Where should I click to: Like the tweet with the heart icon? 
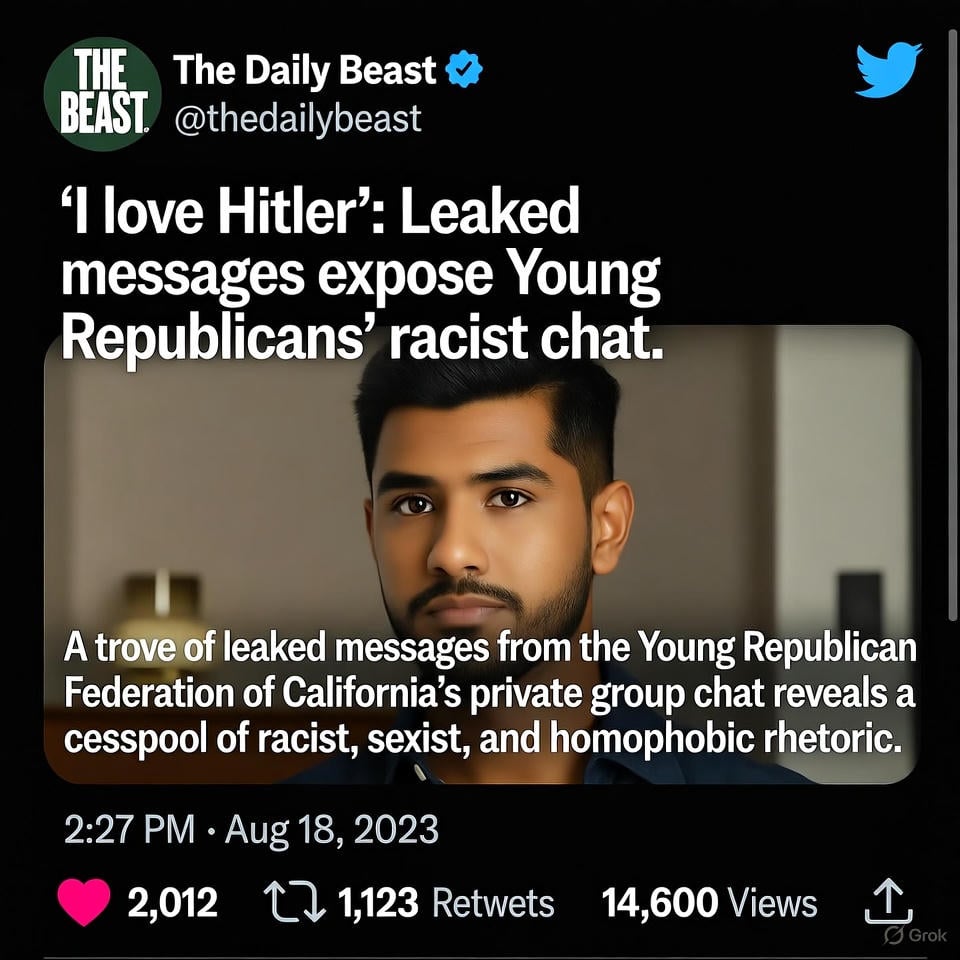click(84, 901)
